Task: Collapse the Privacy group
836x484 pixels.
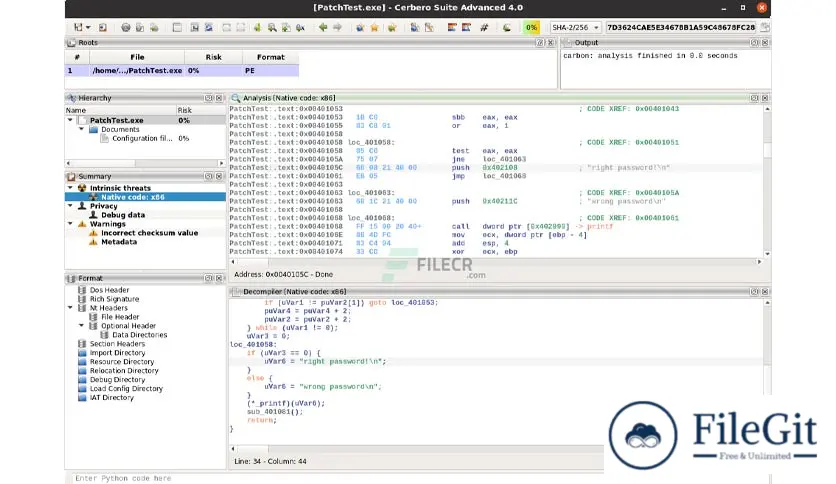Action: click(x=70, y=206)
